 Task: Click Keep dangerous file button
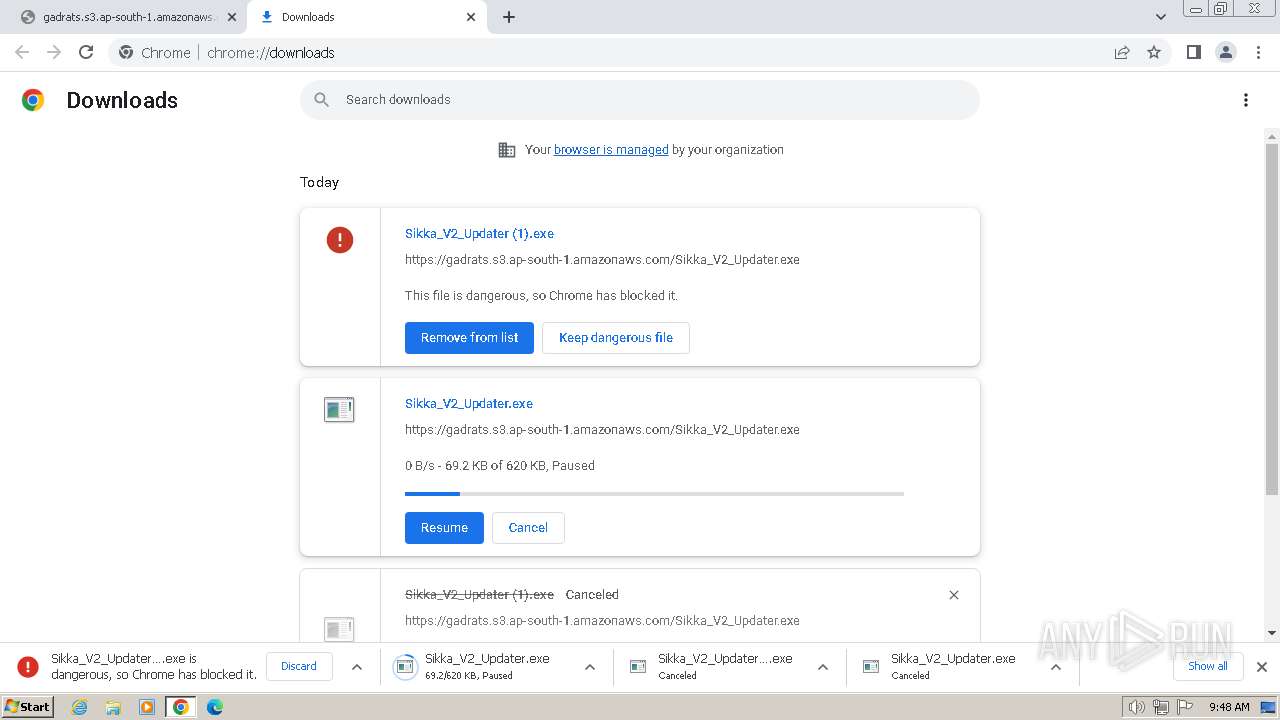(x=616, y=338)
